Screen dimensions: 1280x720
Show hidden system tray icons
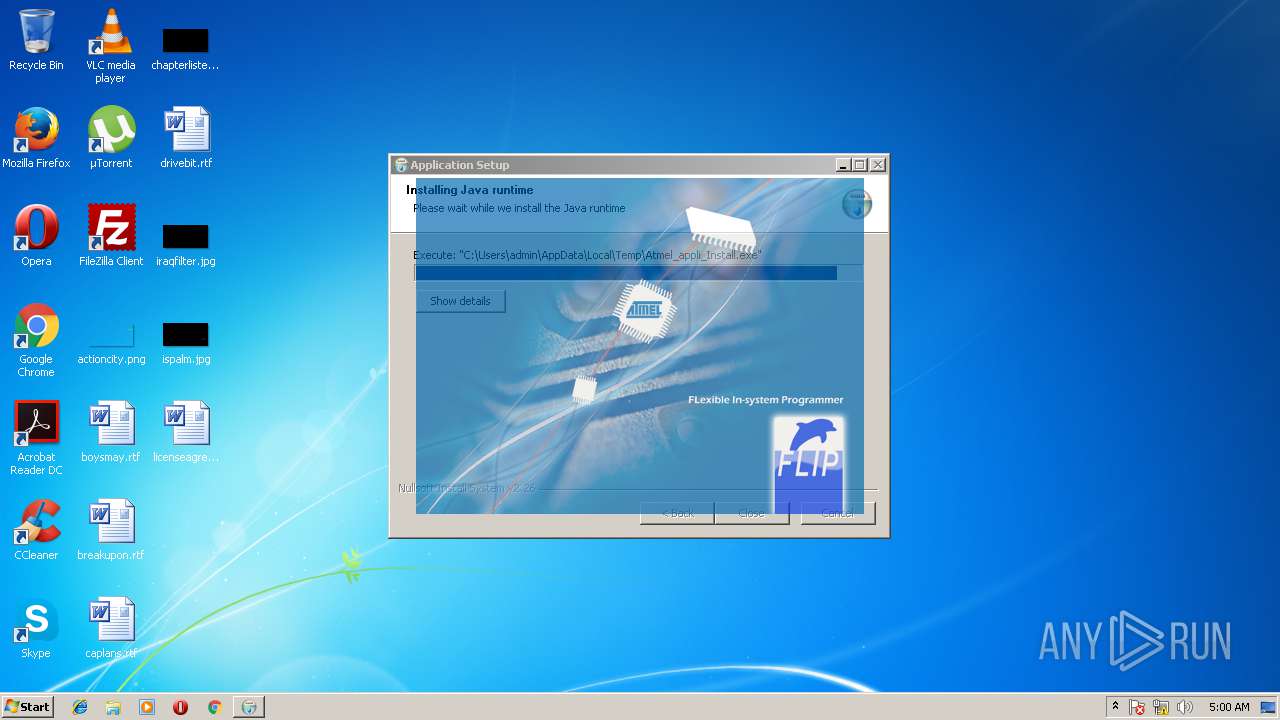[1115, 707]
